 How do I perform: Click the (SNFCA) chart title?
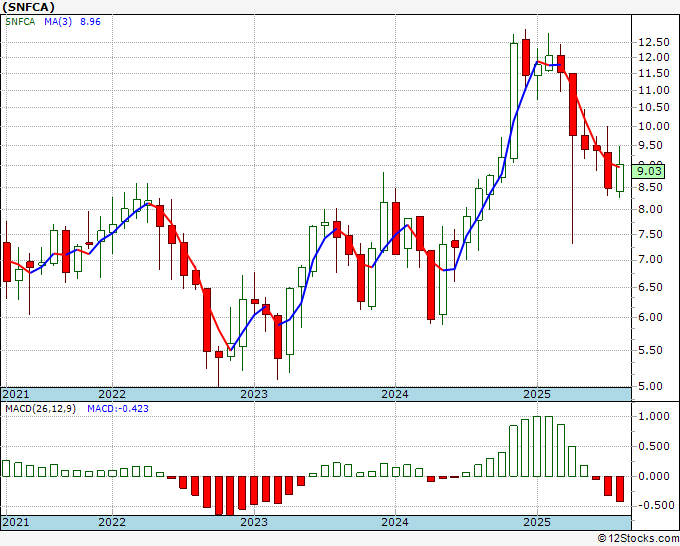pyautogui.click(x=29, y=7)
